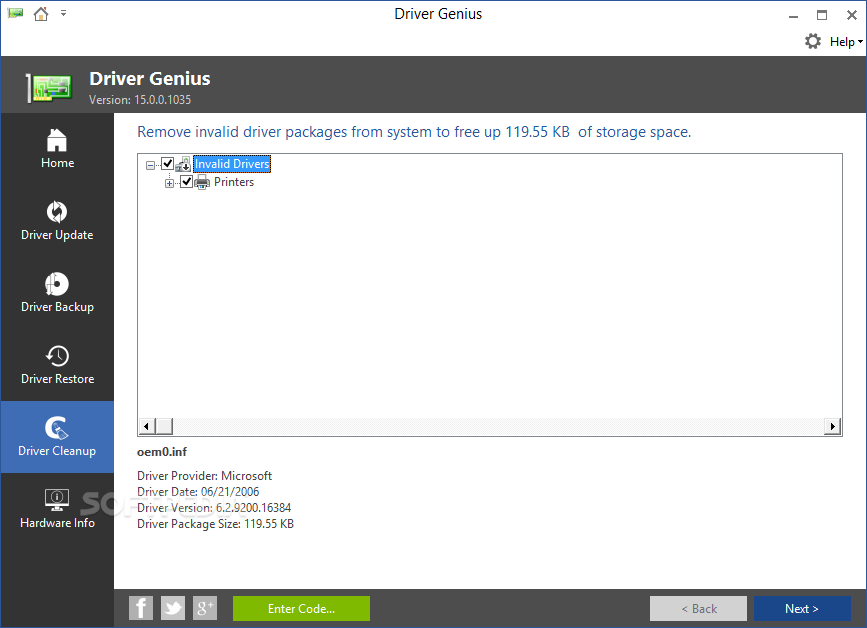Select the Printers tree item
867x628 pixels.
(234, 182)
